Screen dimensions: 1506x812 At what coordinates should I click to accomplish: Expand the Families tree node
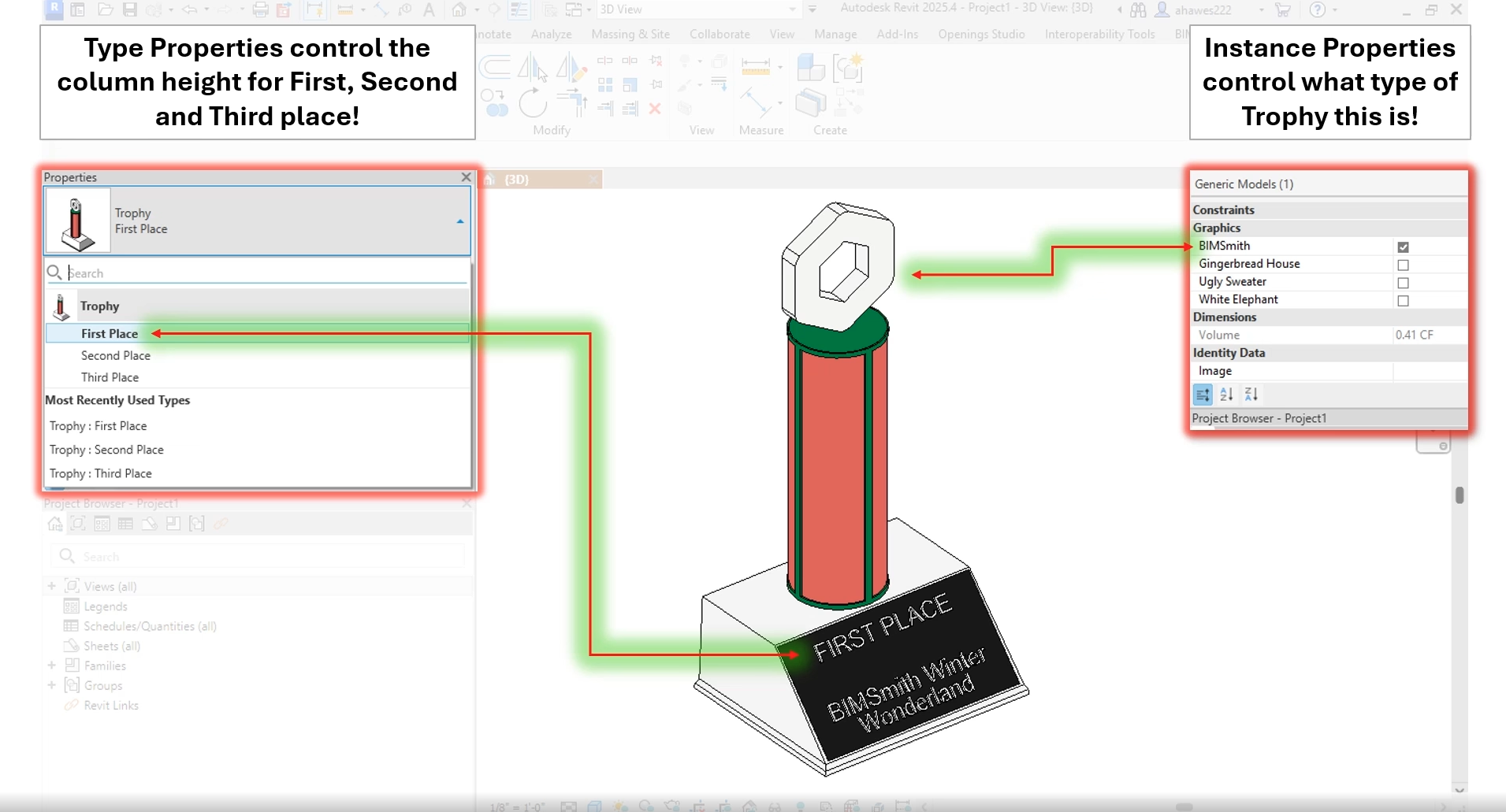coord(51,666)
